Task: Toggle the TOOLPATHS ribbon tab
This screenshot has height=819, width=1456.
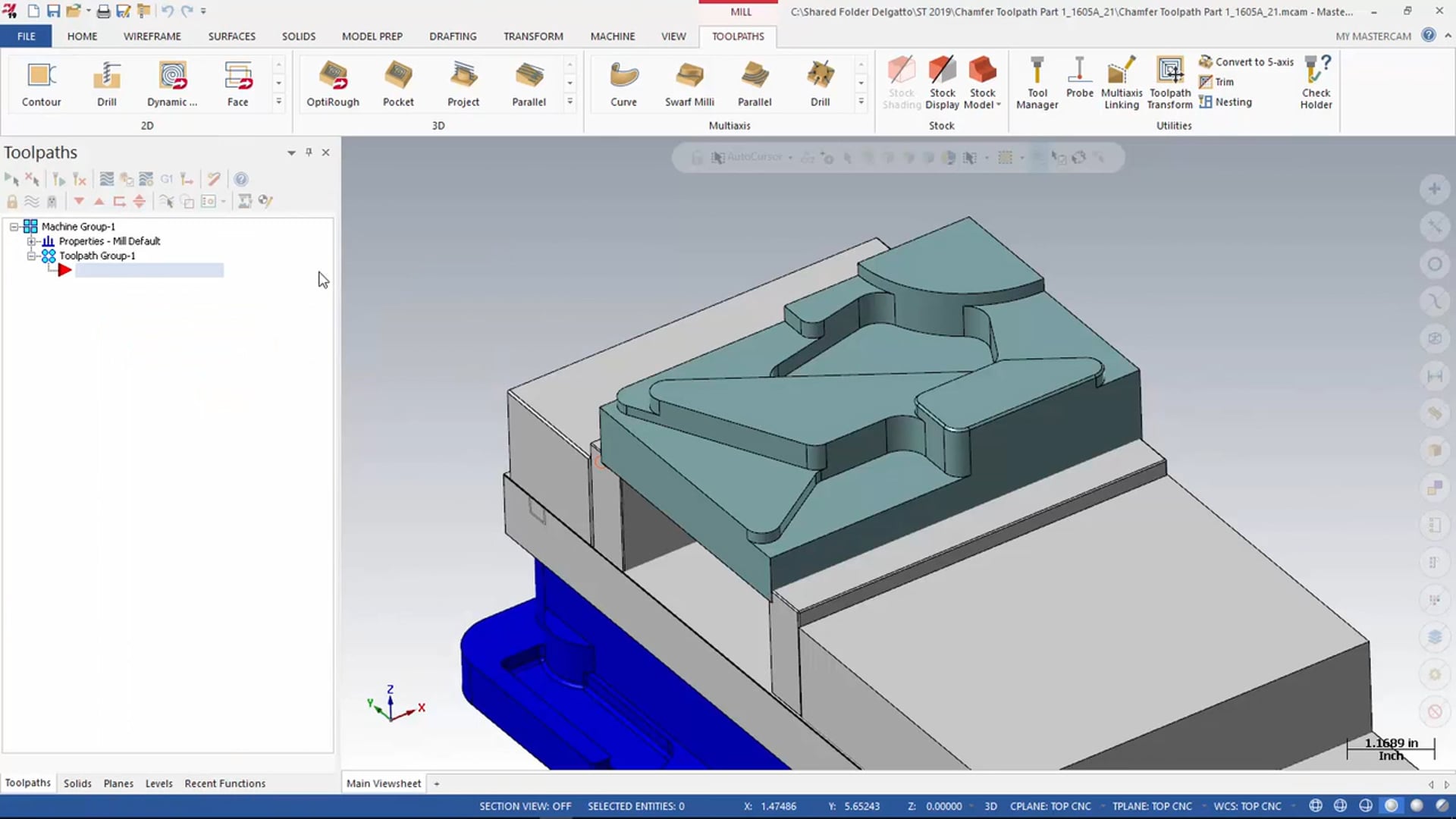Action: (738, 36)
